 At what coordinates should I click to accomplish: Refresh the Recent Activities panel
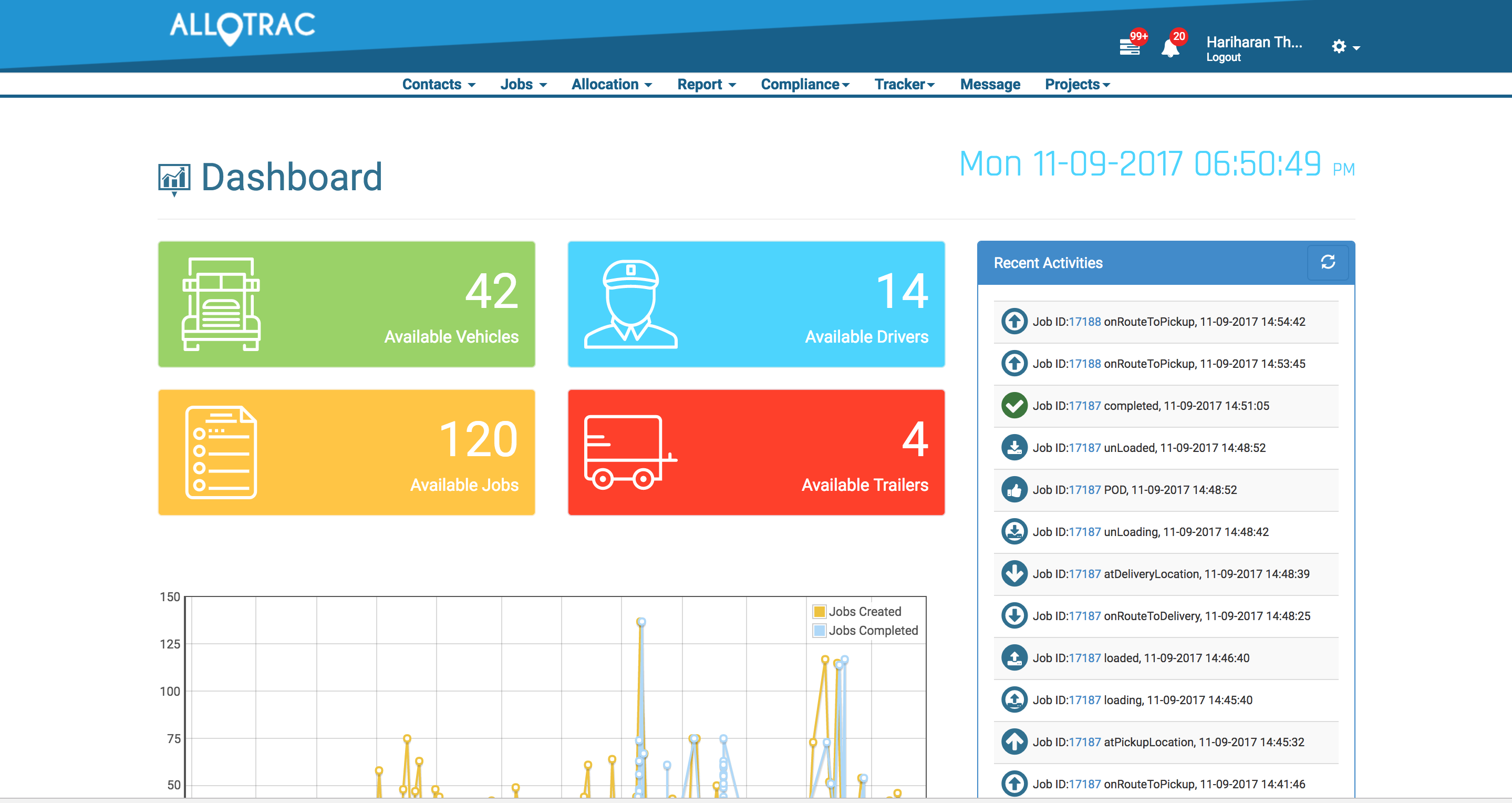click(1328, 262)
